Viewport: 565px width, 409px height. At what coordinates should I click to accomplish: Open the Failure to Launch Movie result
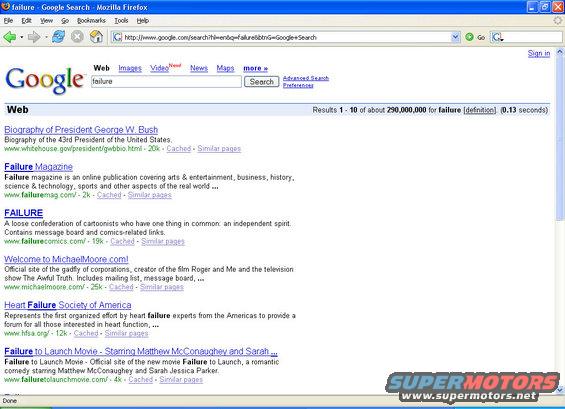[141, 351]
